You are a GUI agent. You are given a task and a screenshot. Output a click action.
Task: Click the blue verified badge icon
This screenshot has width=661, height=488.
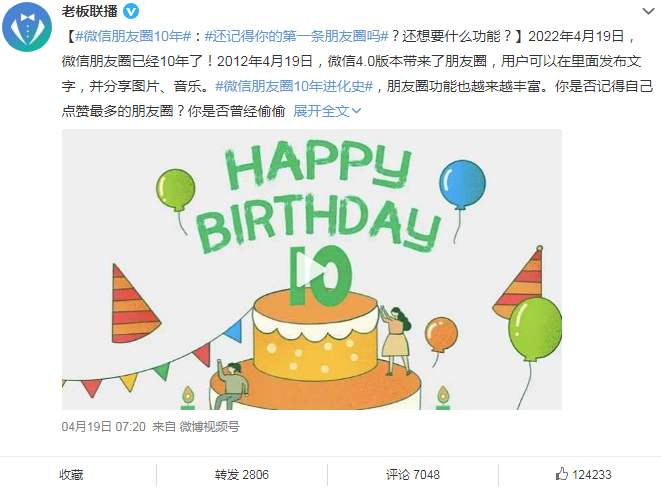tap(131, 11)
